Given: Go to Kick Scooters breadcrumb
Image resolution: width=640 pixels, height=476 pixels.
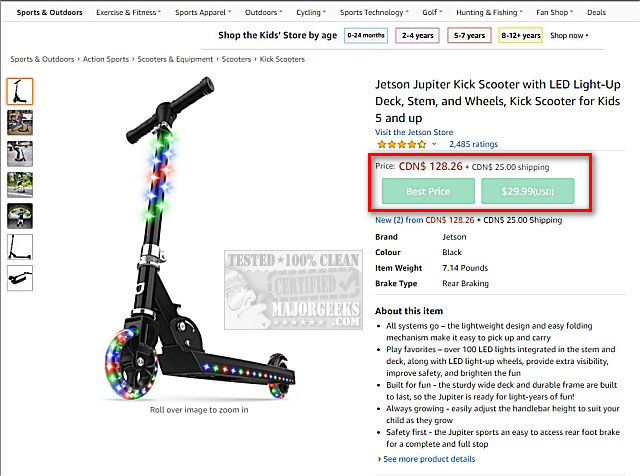Looking at the screenshot, I should click(283, 59).
